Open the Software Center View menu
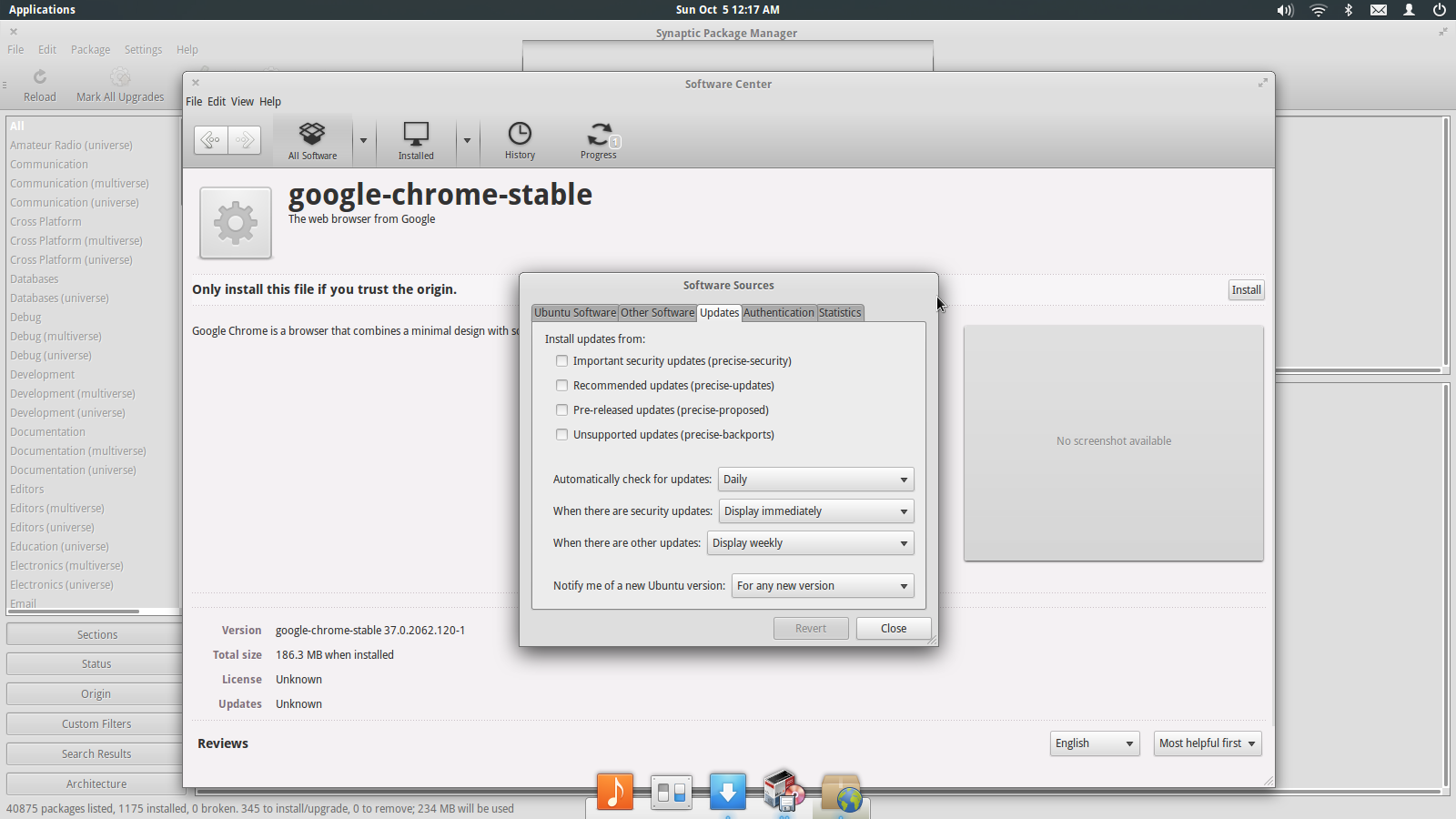This screenshot has height=819, width=1456. 242,102
